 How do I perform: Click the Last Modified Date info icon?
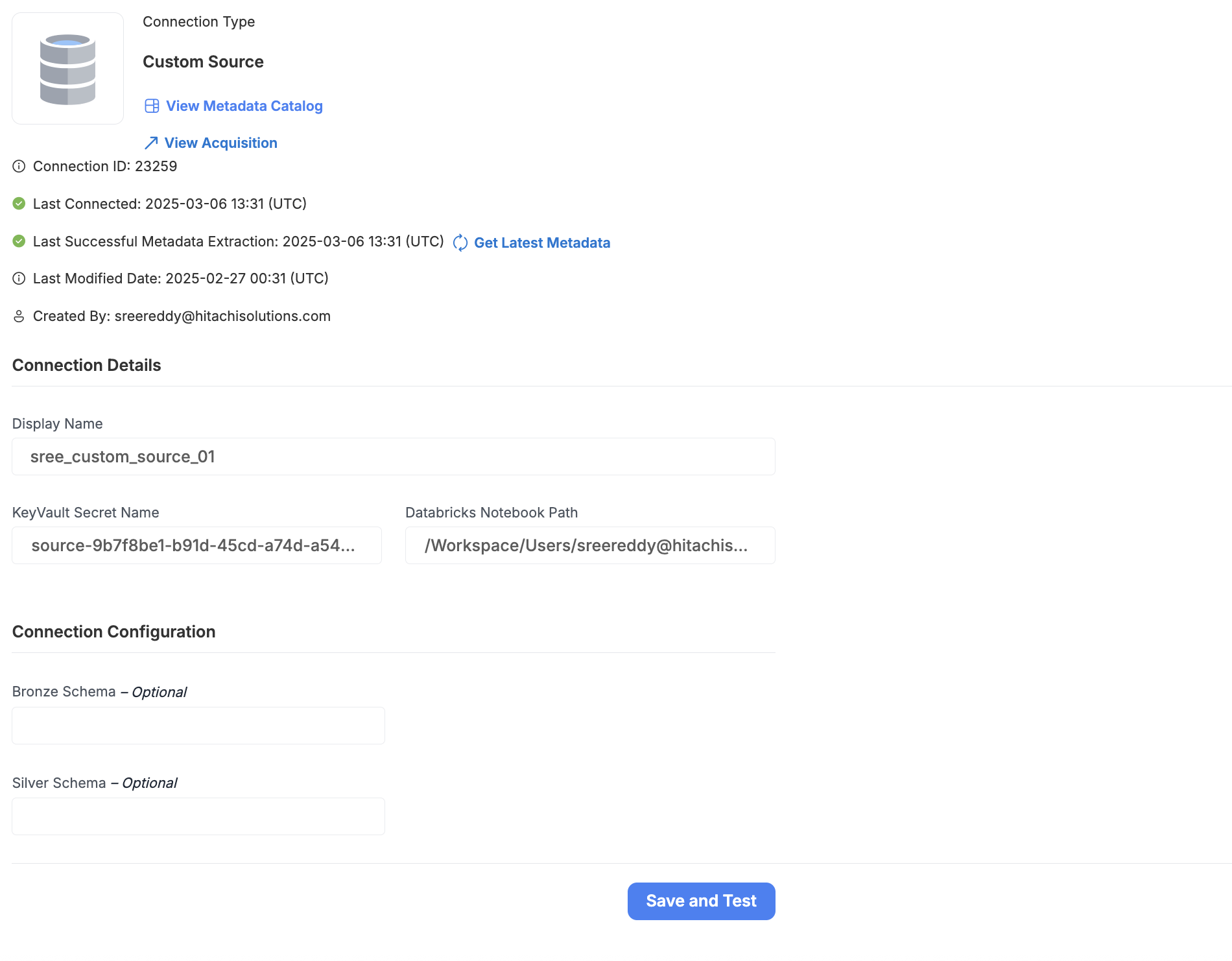point(19,279)
